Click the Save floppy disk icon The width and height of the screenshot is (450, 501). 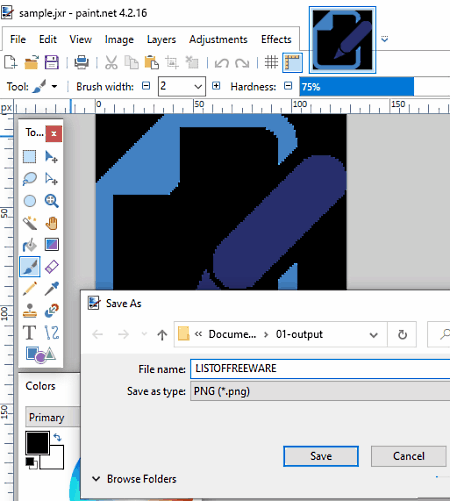click(52, 62)
